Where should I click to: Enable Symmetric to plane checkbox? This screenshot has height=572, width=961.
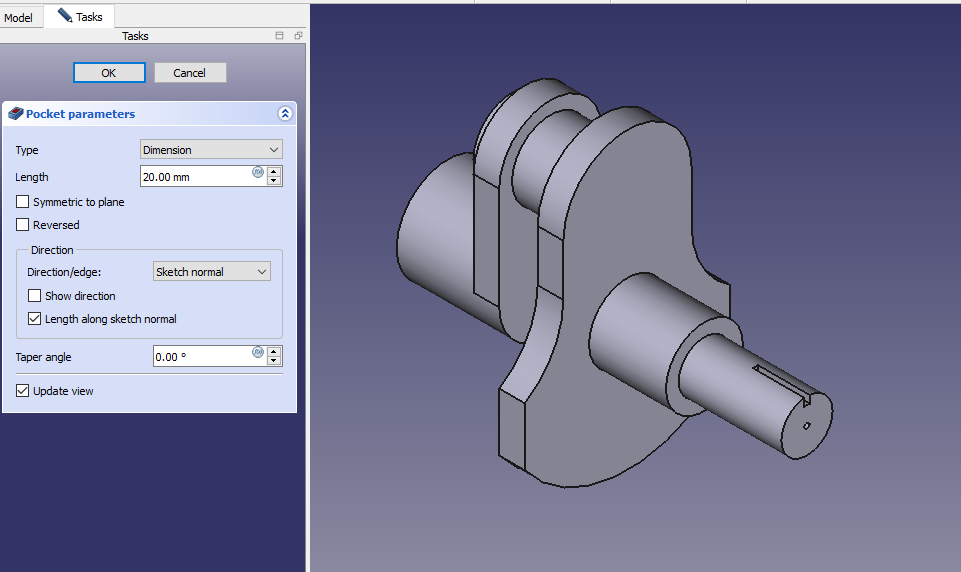coord(23,202)
